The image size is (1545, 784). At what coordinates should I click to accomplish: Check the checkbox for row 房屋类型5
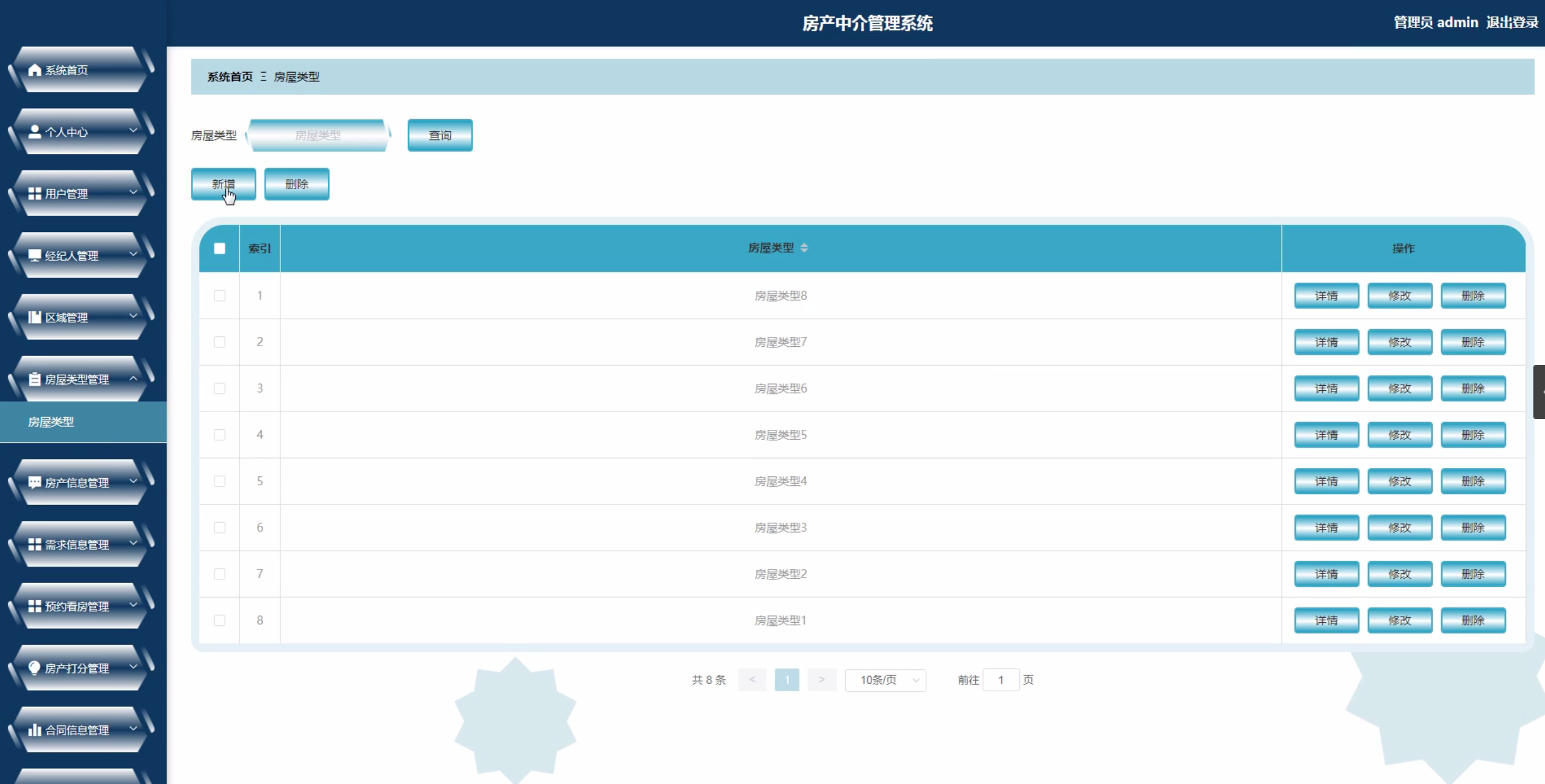tap(219, 435)
